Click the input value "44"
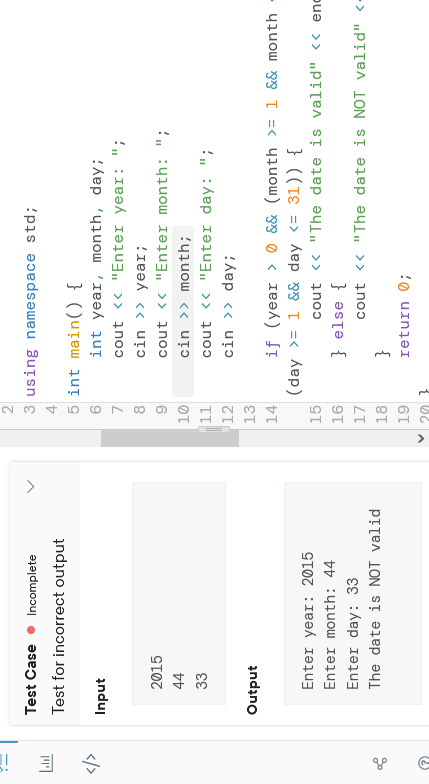The width and height of the screenshot is (429, 784). 178,682
